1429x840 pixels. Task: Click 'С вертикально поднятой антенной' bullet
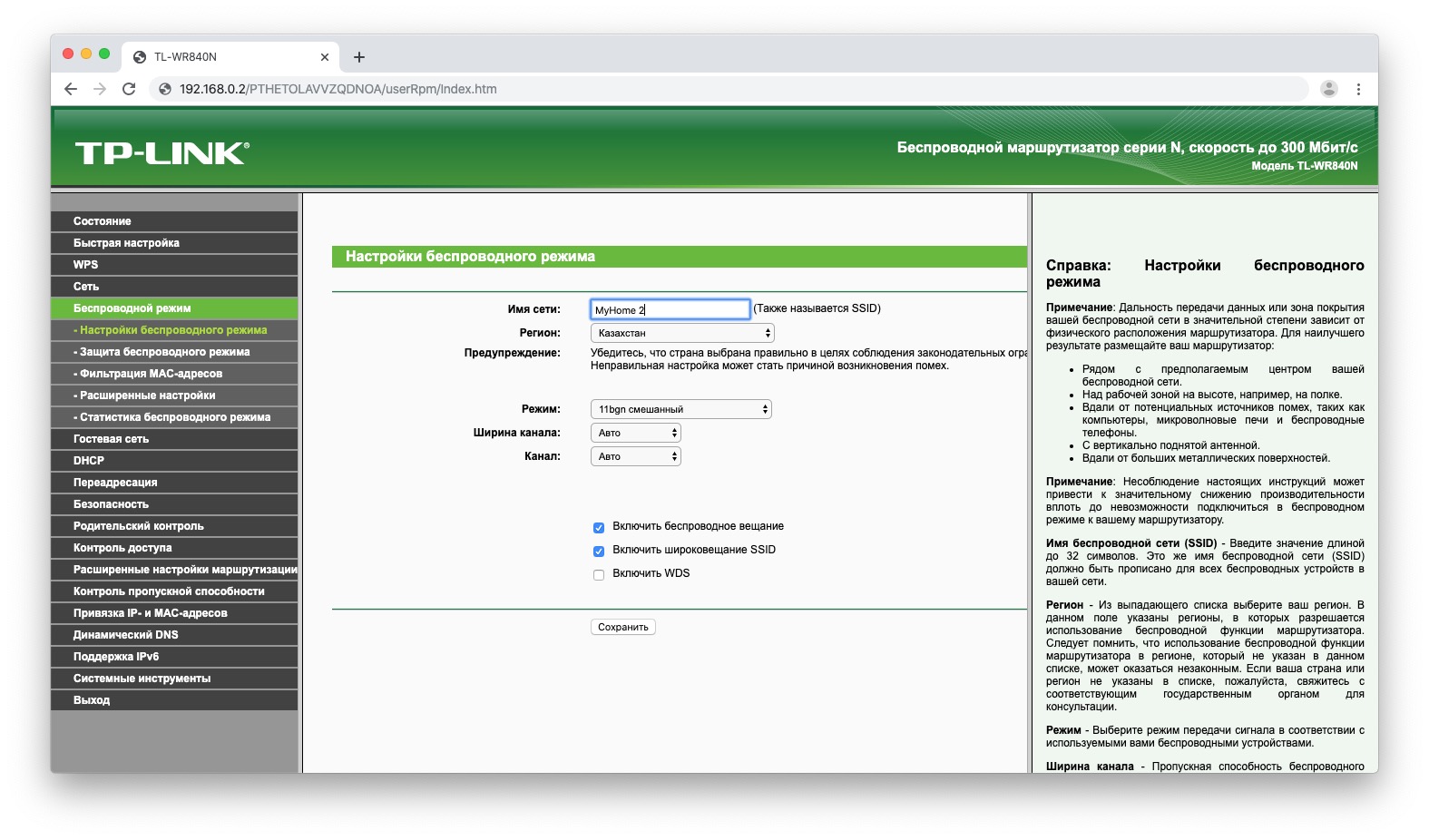[1170, 445]
